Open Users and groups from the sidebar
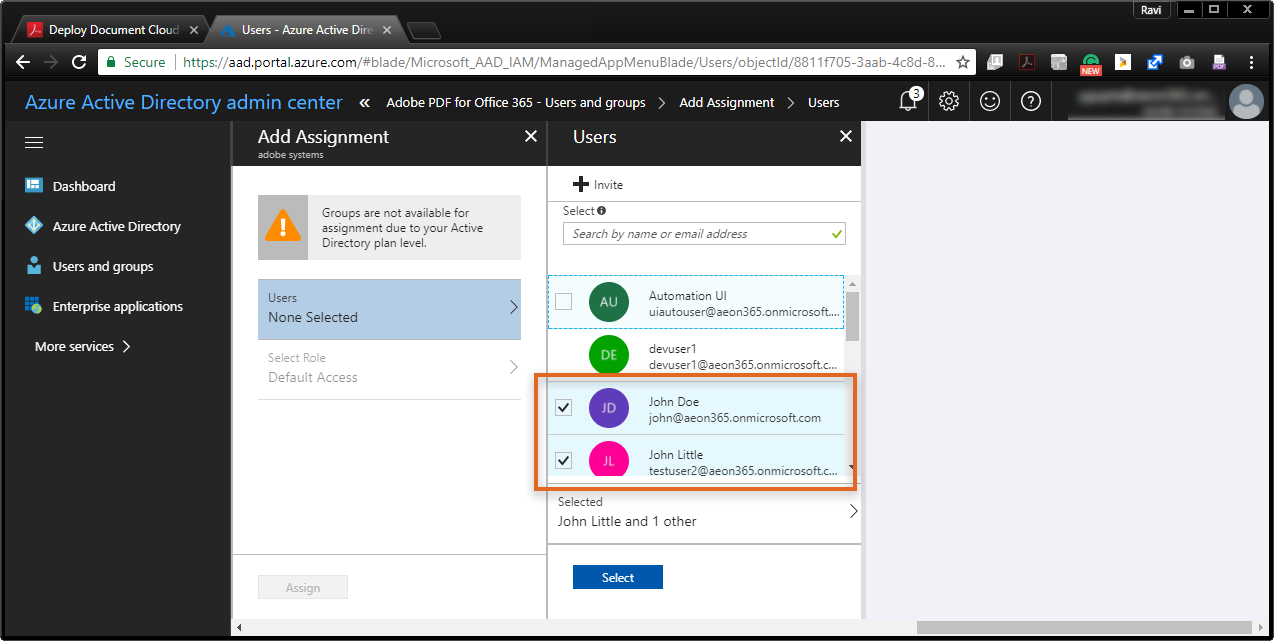 [x=103, y=266]
